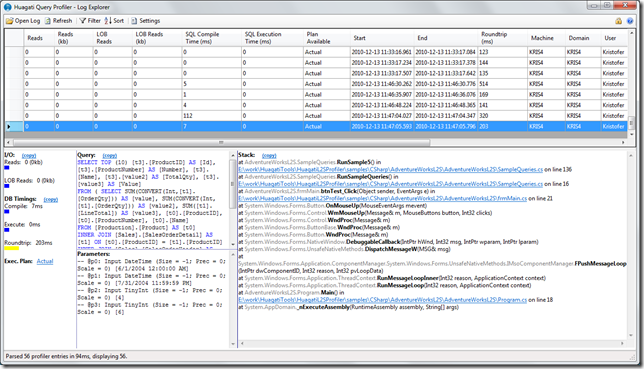The image size is (644, 369).
Task: Open SampleQueries.cs link at line 16
Action: pos(390,184)
